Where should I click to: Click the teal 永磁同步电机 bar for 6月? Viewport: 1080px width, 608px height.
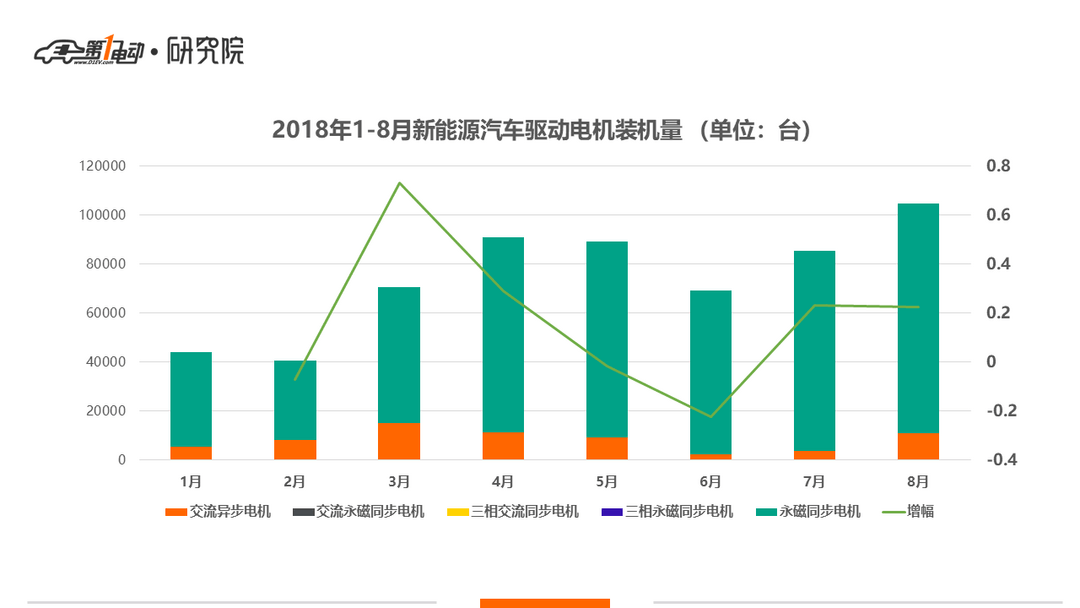click(x=710, y=373)
